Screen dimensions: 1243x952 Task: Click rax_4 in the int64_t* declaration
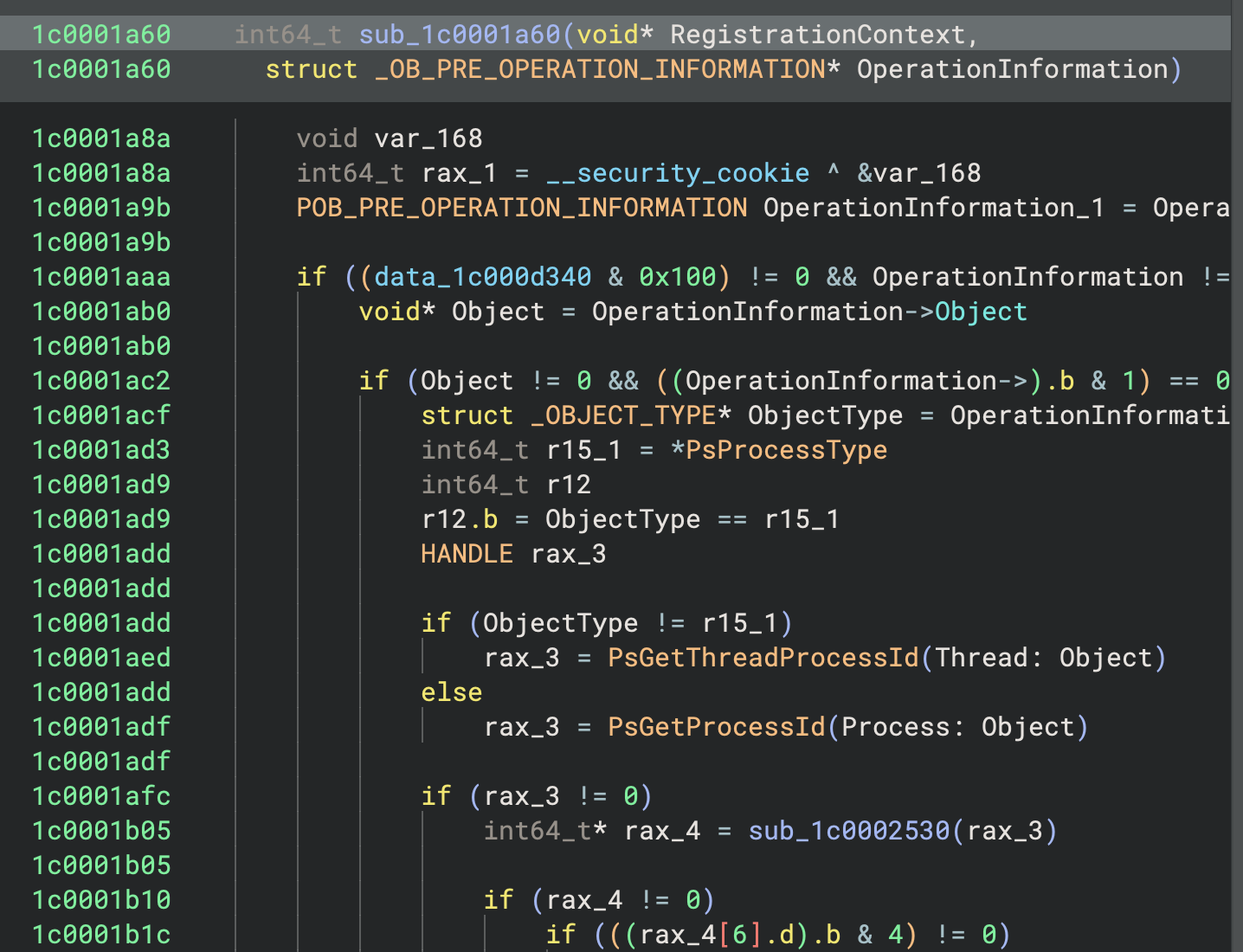click(x=662, y=831)
